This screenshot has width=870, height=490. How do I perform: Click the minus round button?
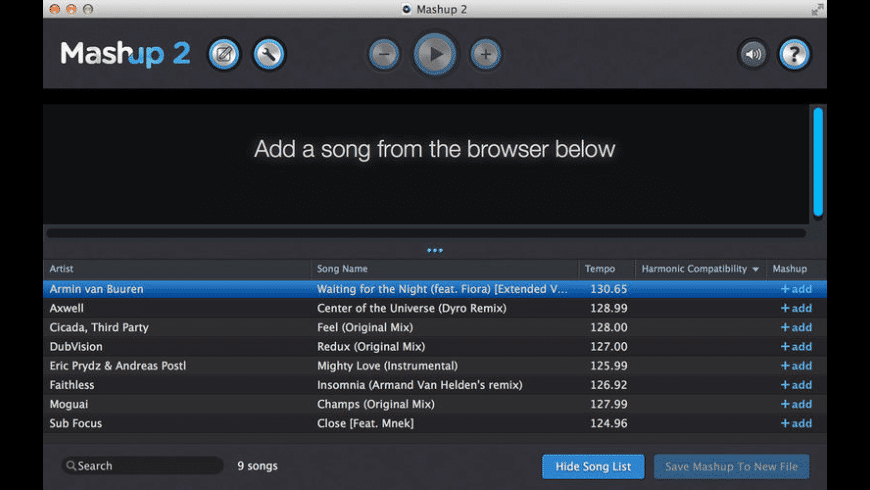(x=384, y=54)
